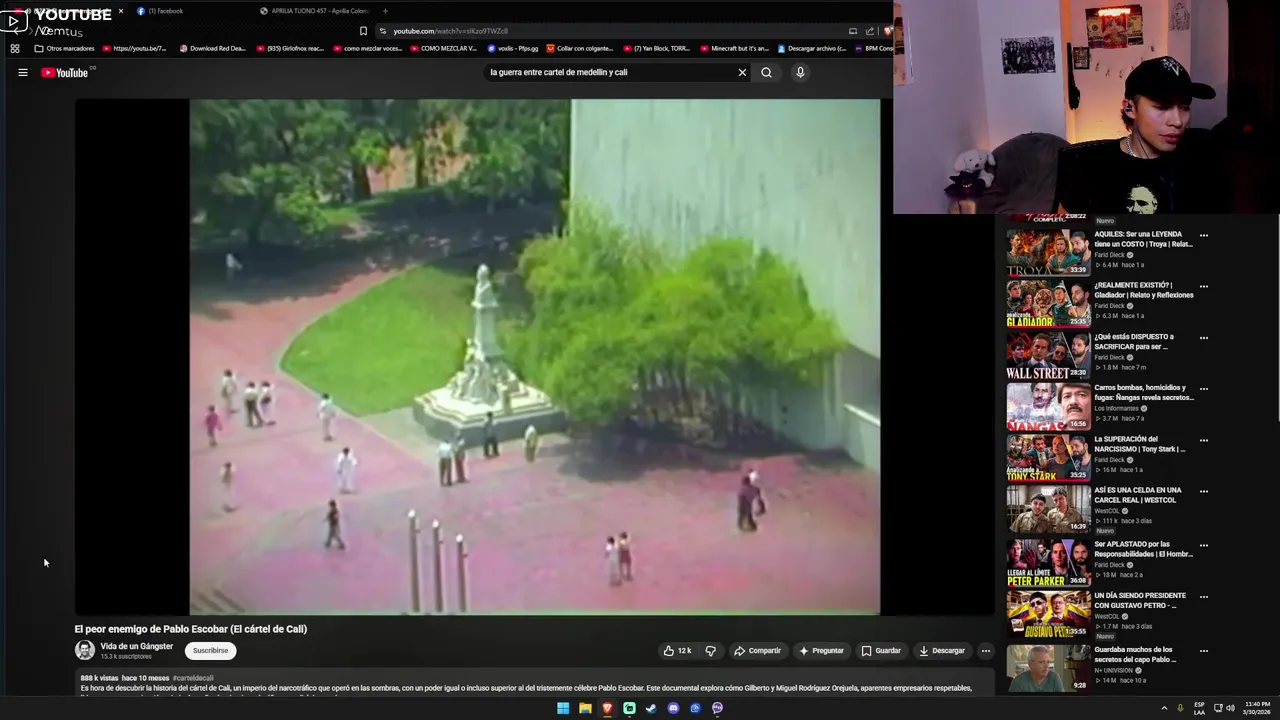Open options for Gustavo Petro video suggestion
This screenshot has height=720, width=1280.
coord(1203,597)
